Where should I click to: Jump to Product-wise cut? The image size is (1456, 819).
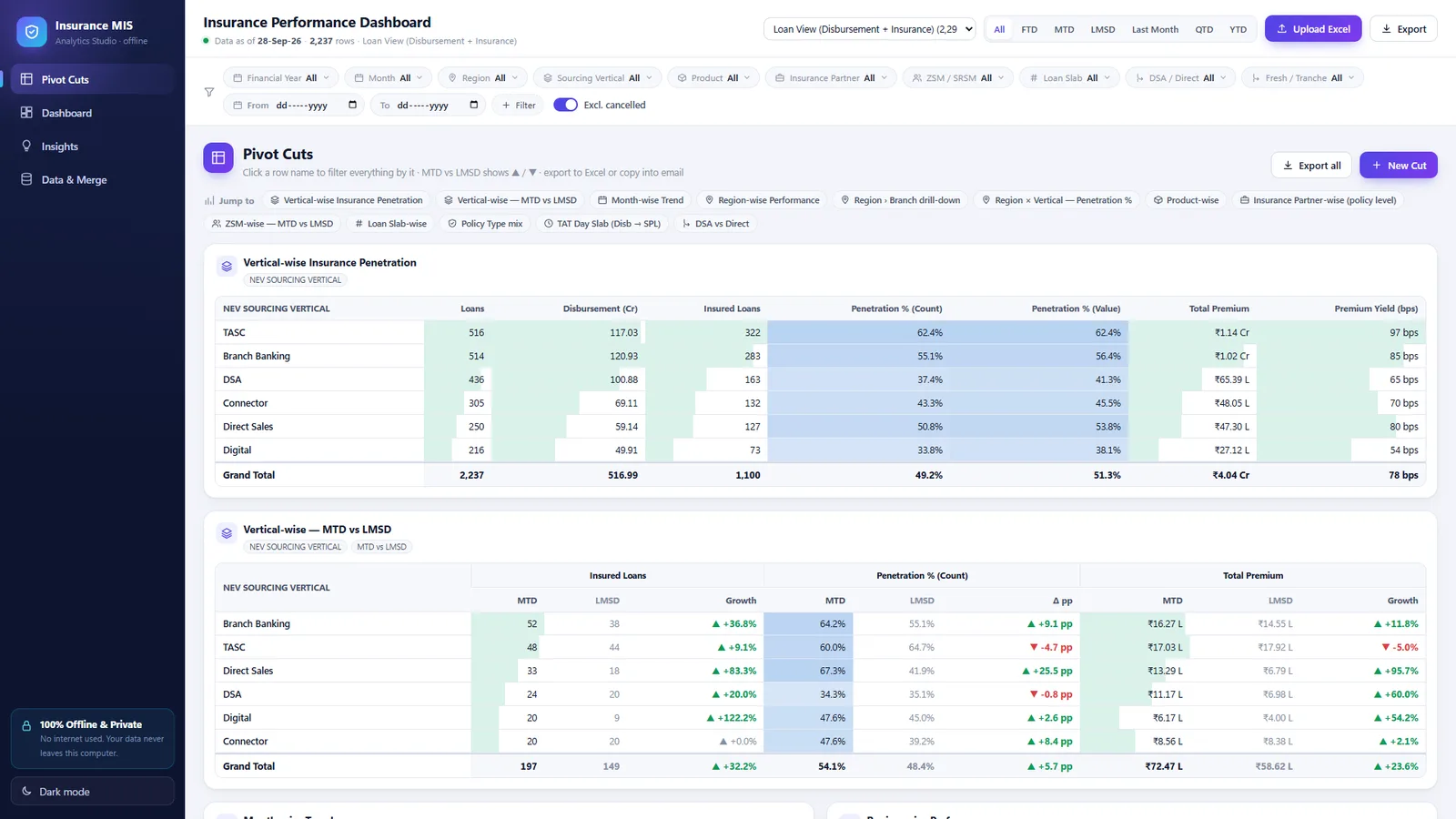1186,200
